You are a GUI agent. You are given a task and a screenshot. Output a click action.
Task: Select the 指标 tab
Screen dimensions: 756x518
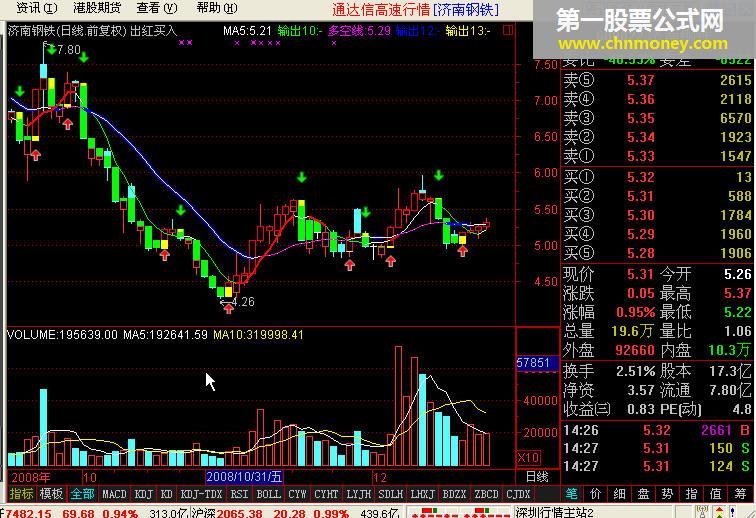22,494
